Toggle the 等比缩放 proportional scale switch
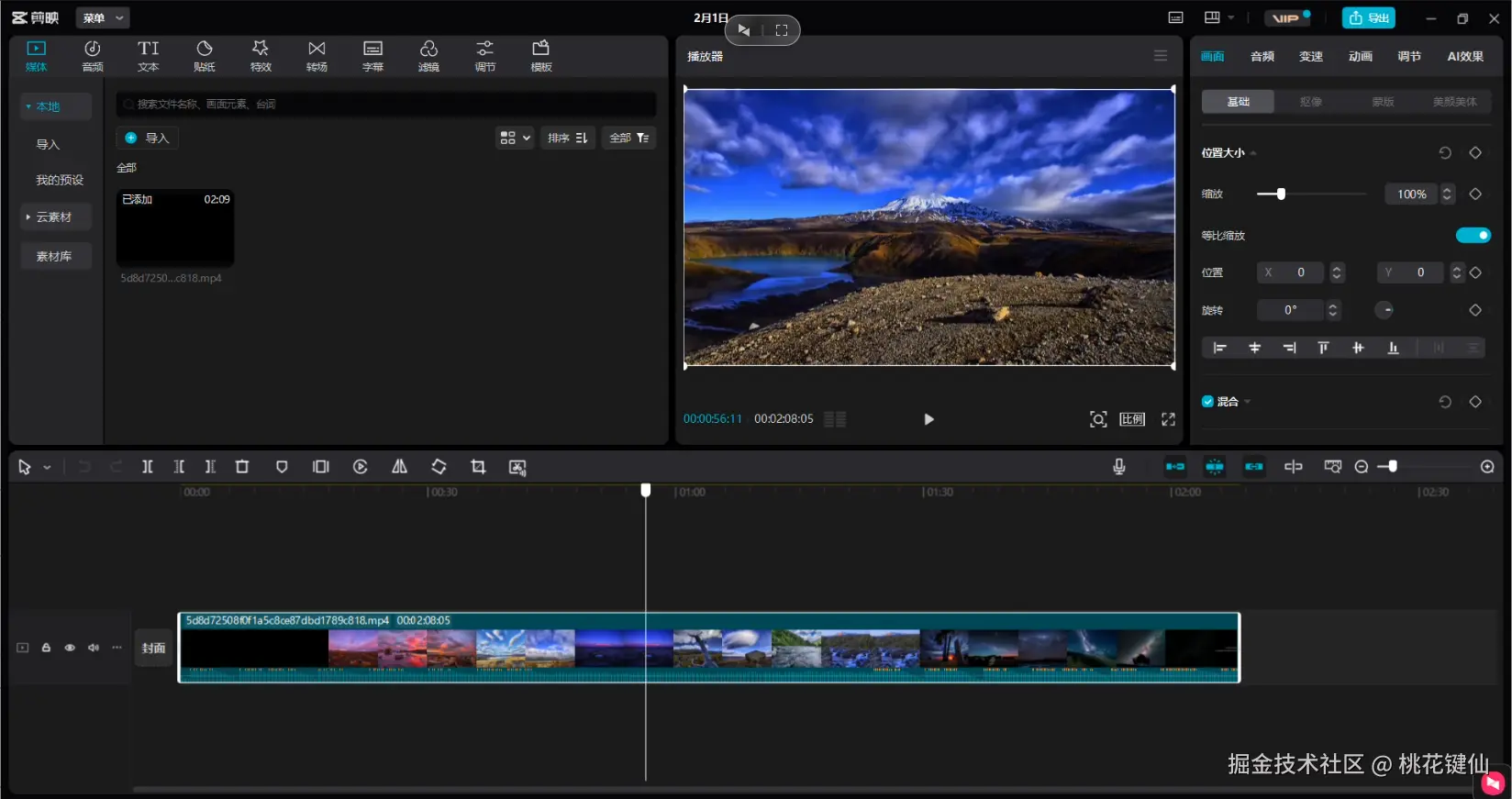The height and width of the screenshot is (799, 1512). point(1473,236)
